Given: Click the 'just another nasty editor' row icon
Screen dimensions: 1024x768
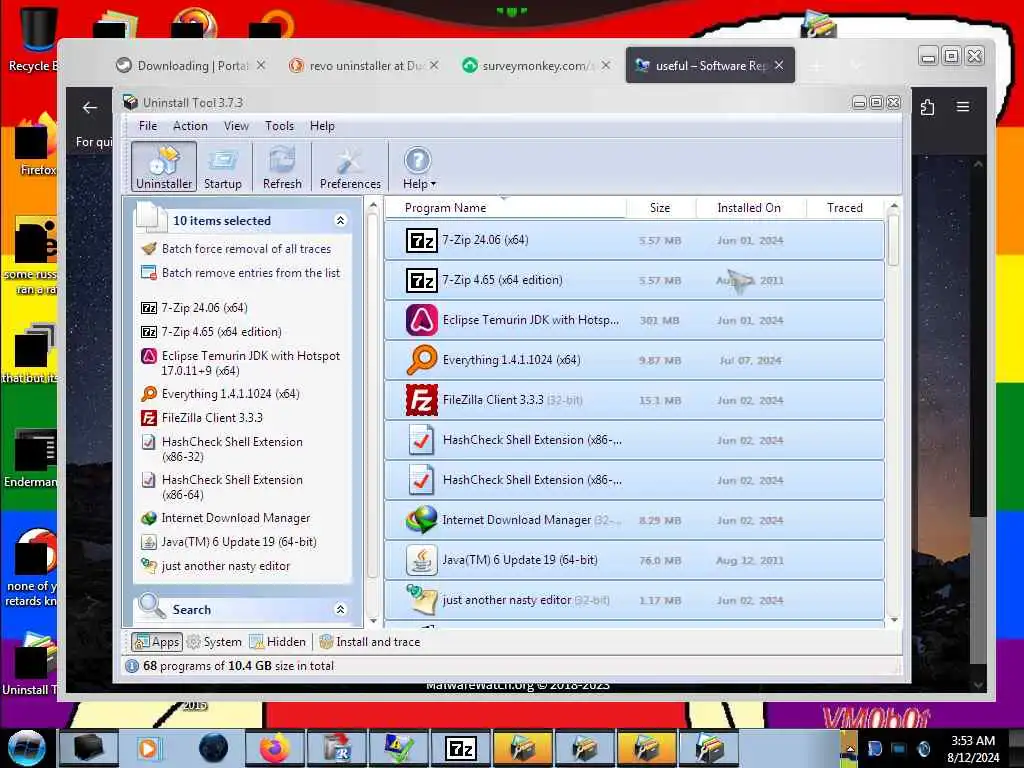Looking at the screenshot, I should [421, 600].
